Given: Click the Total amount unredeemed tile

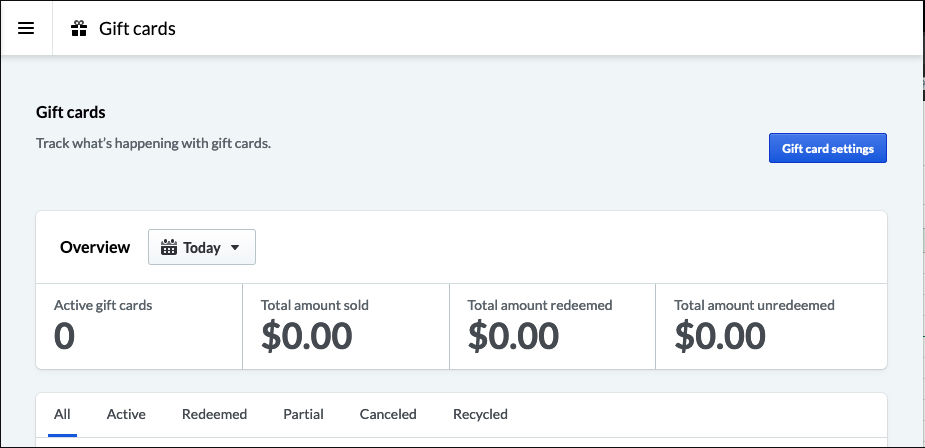Looking at the screenshot, I should 771,326.
